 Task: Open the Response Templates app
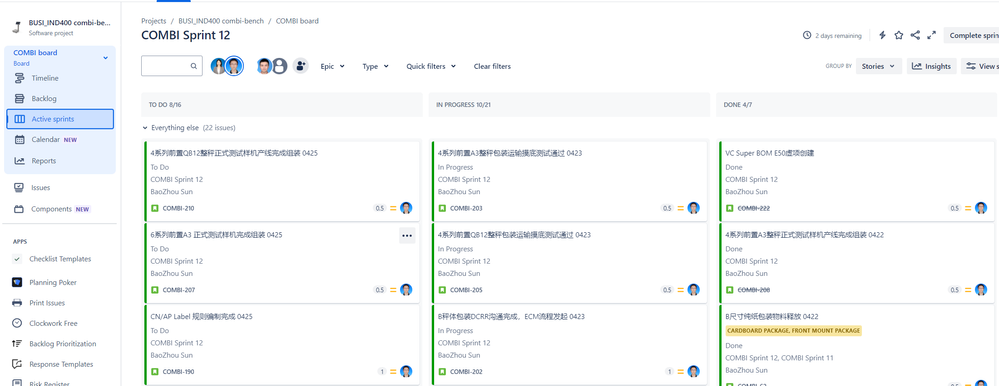click(61, 364)
